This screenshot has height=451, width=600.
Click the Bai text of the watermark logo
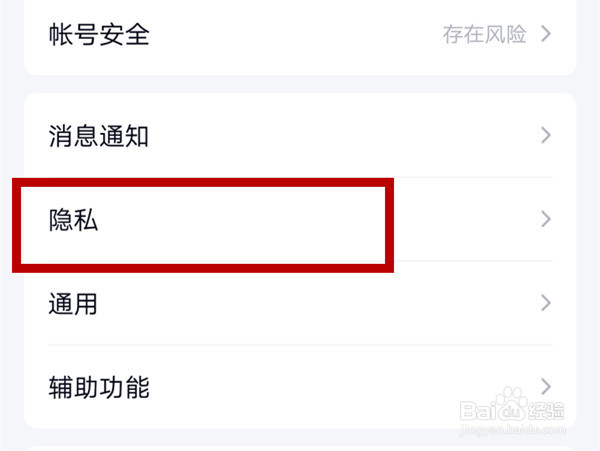[x=479, y=410]
